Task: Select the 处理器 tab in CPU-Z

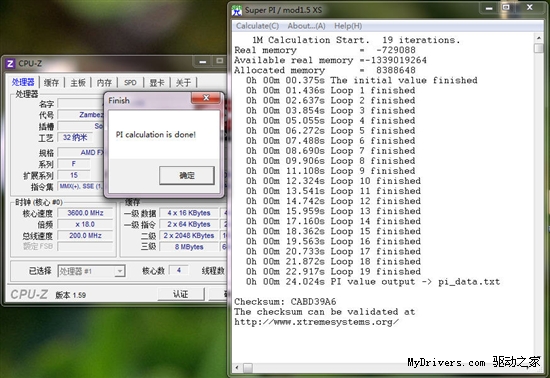Action: click(23, 82)
